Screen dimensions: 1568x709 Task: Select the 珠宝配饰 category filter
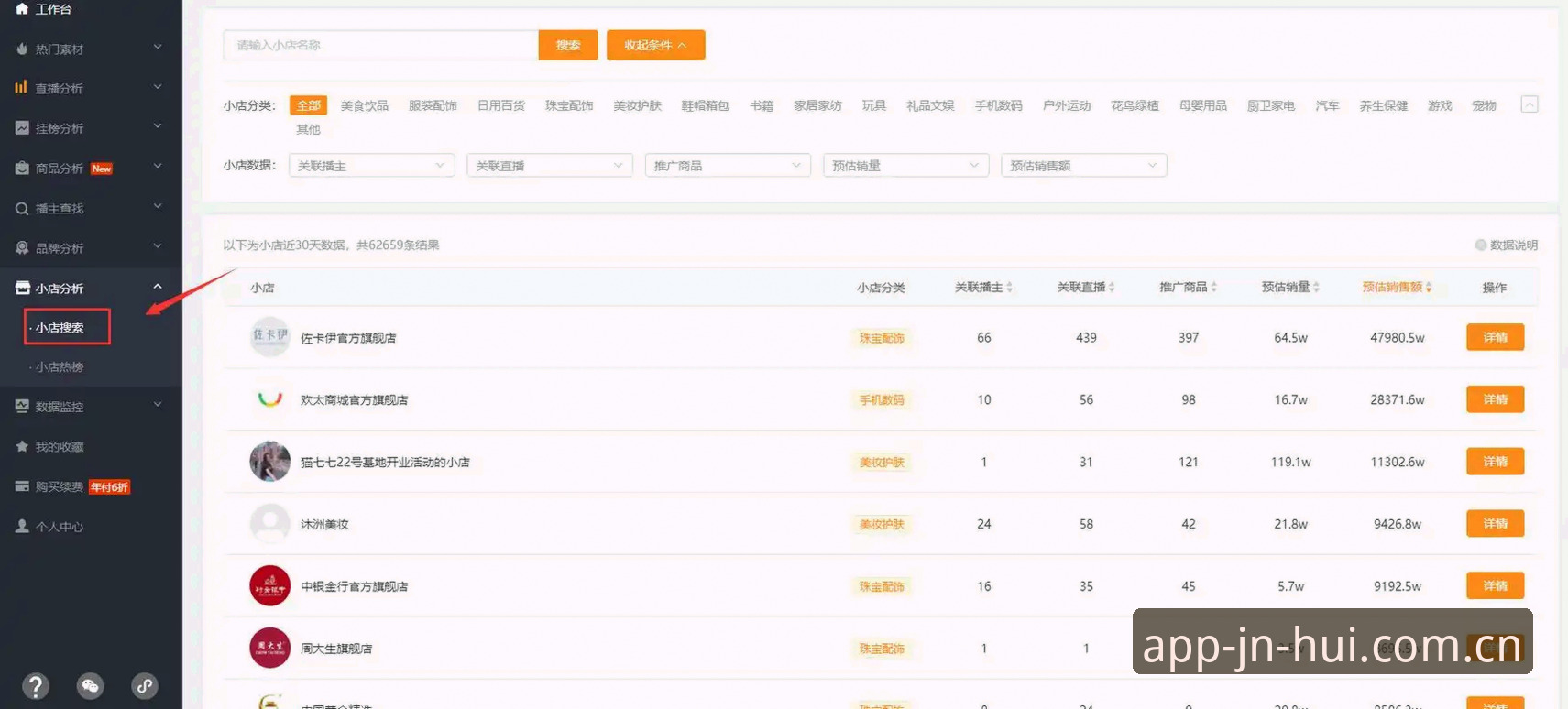click(x=569, y=105)
